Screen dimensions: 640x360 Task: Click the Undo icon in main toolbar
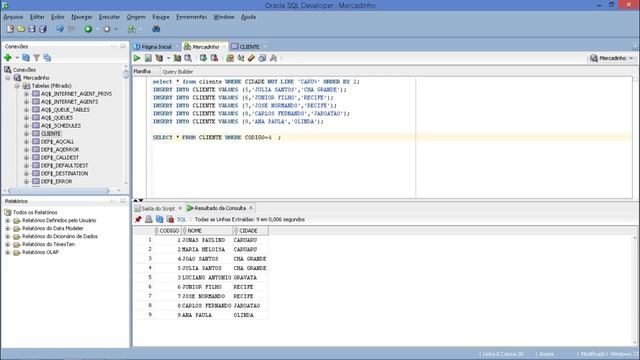[60, 29]
